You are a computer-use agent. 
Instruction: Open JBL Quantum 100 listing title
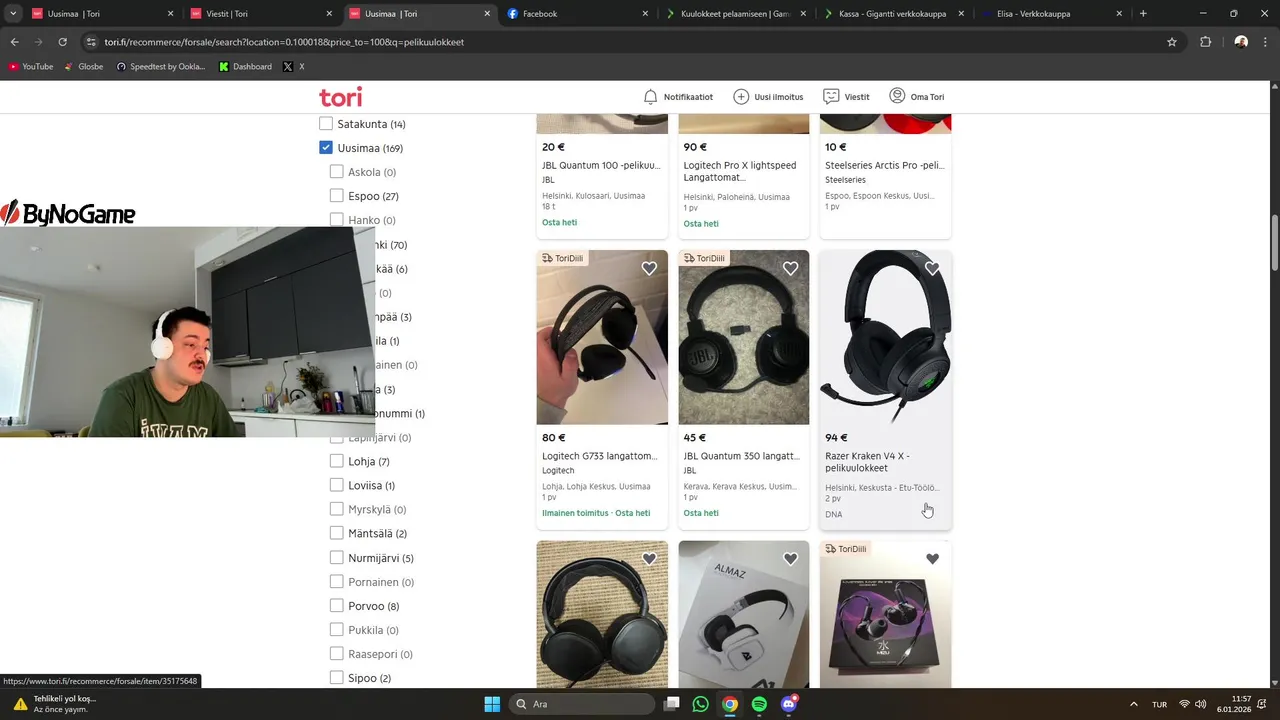pyautogui.click(x=601, y=165)
